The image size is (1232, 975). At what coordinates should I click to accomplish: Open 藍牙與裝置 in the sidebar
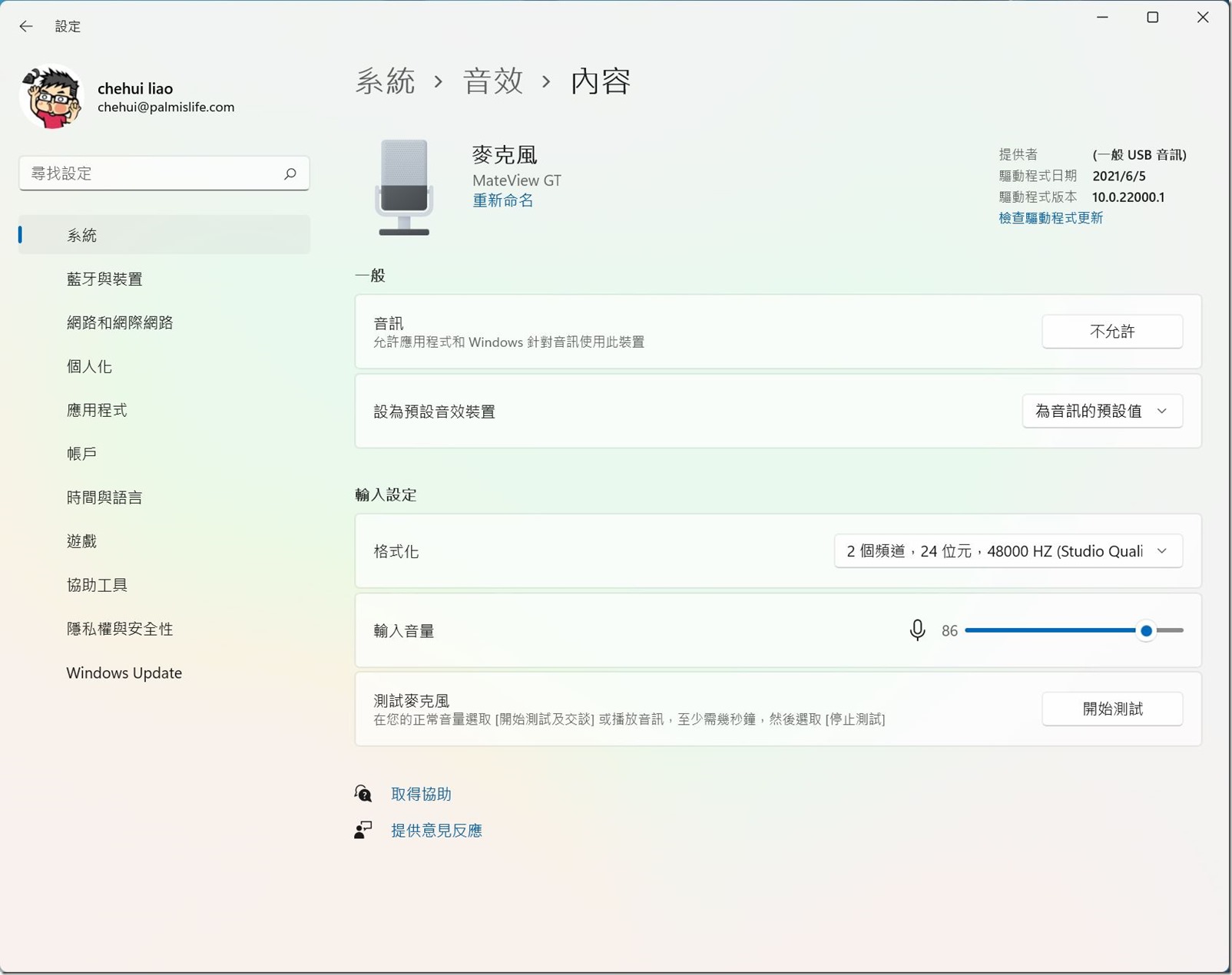104,279
